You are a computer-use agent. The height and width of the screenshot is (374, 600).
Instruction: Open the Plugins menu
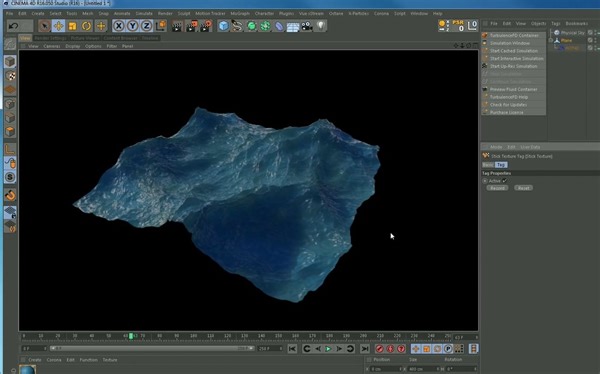(286, 13)
